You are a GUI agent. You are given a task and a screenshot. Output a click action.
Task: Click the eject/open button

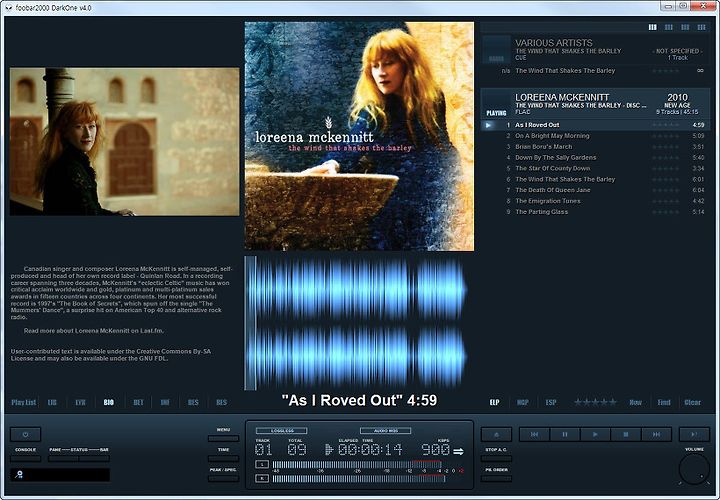coord(496,434)
